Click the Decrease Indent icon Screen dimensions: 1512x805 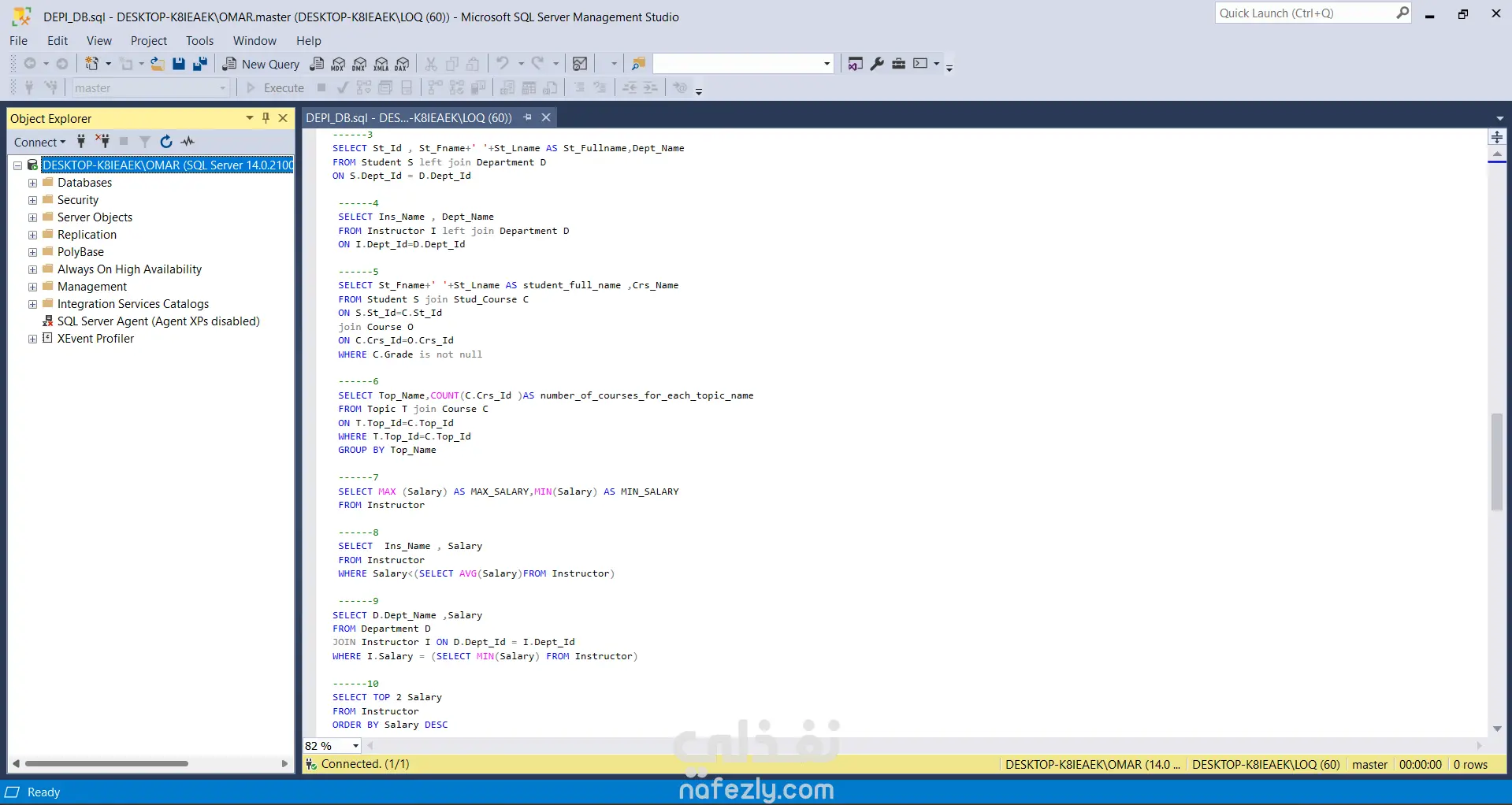630,87
